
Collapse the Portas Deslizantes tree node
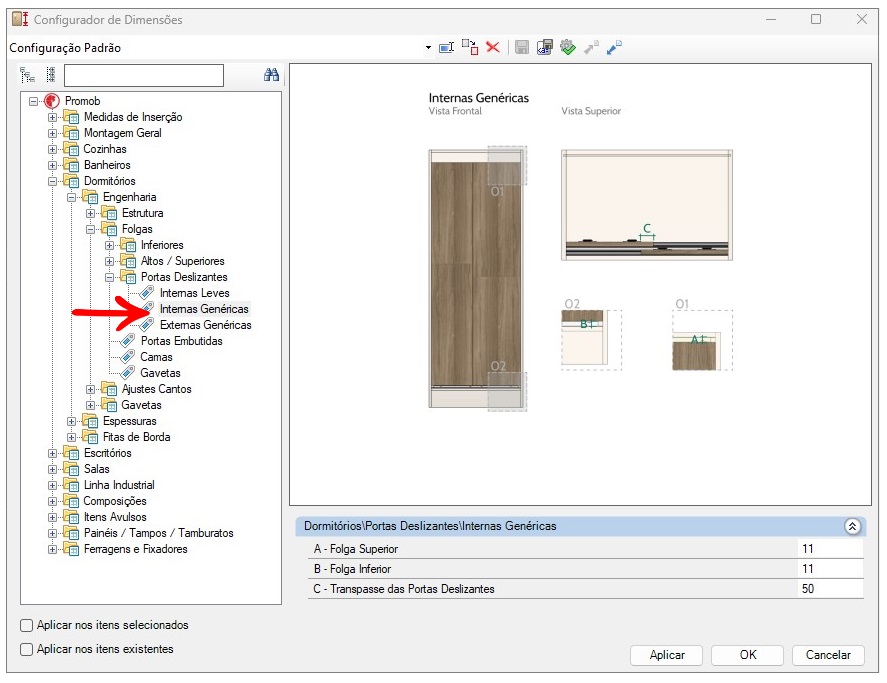coord(110,277)
